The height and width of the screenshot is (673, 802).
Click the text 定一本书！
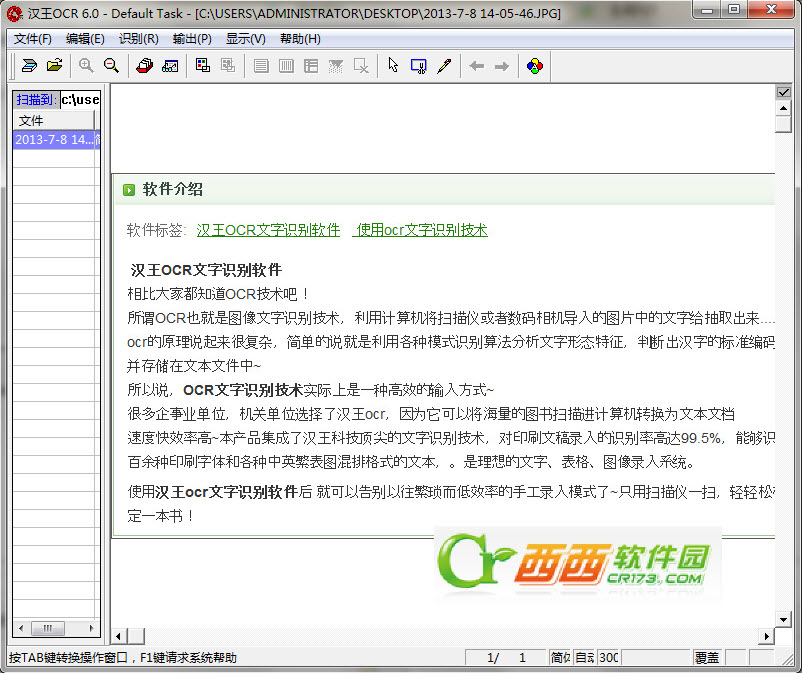click(x=161, y=515)
